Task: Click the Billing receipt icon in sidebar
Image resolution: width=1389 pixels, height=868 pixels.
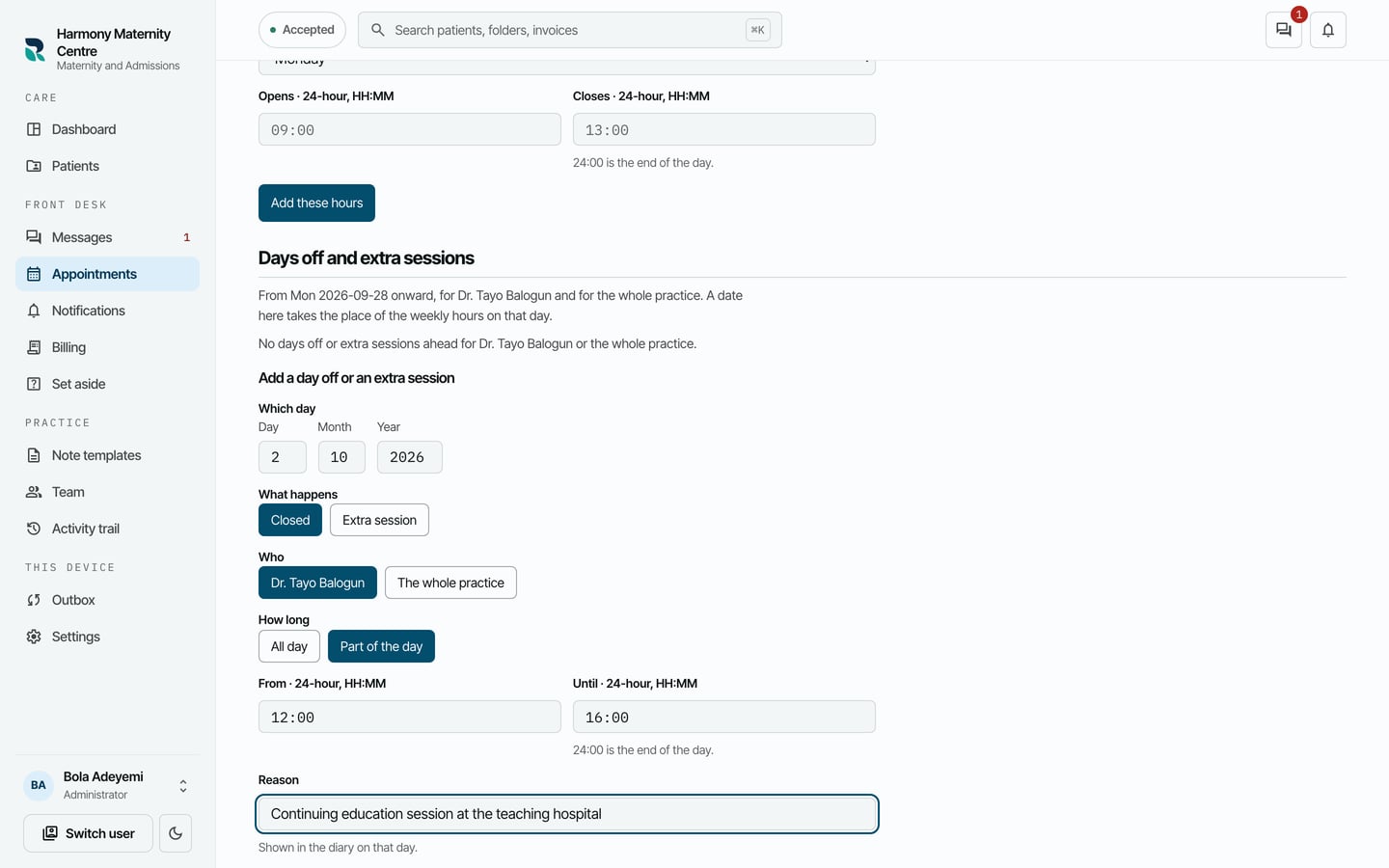Action: click(x=34, y=347)
